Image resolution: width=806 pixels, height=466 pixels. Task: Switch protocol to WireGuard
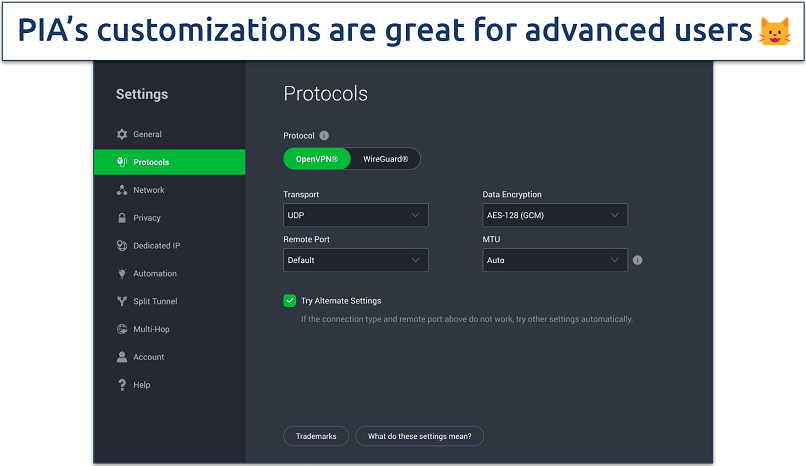click(385, 159)
